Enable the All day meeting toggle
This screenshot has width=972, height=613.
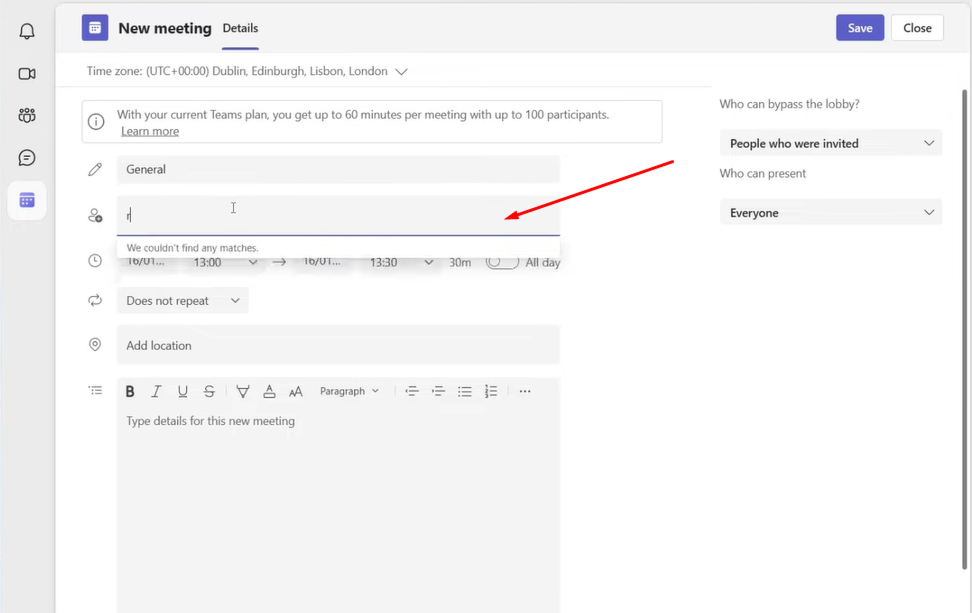502,260
